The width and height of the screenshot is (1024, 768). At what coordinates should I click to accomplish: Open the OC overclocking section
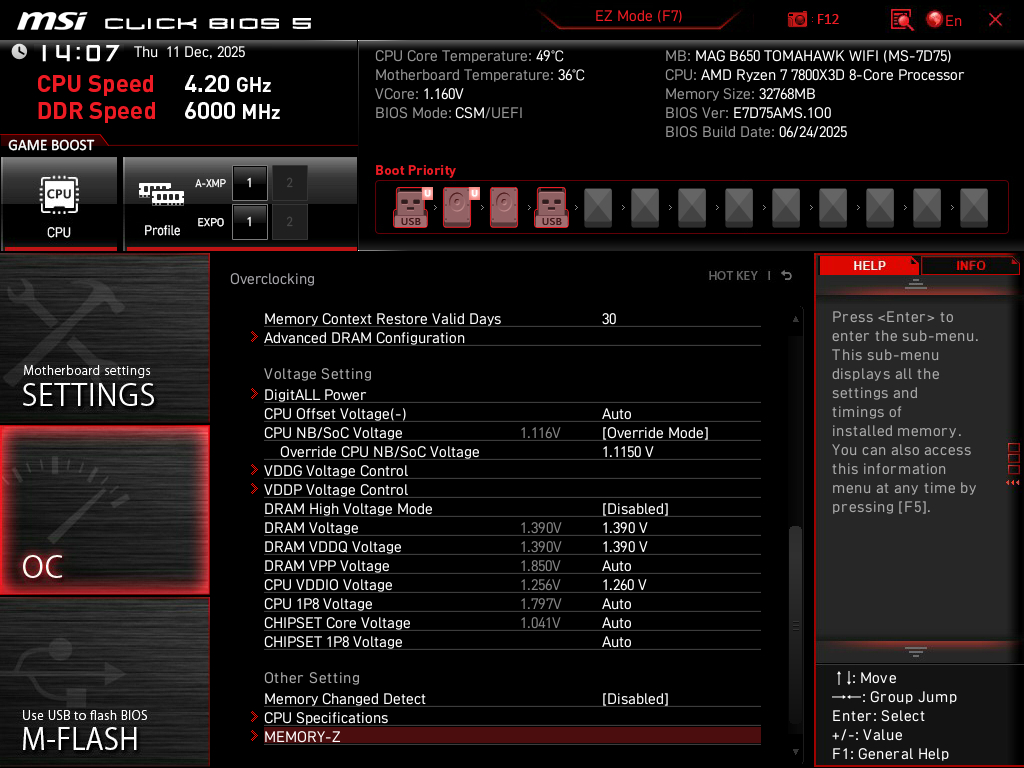click(x=104, y=510)
